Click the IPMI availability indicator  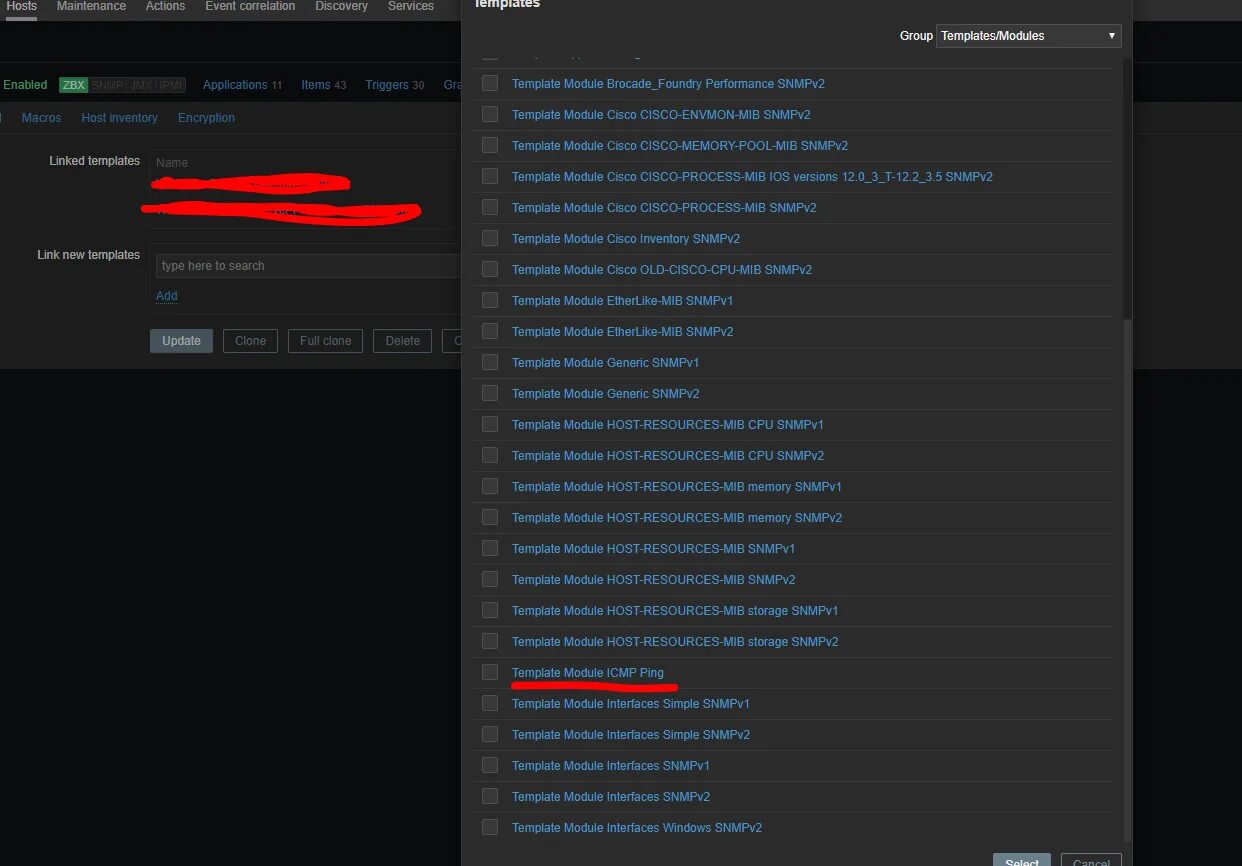(x=171, y=85)
